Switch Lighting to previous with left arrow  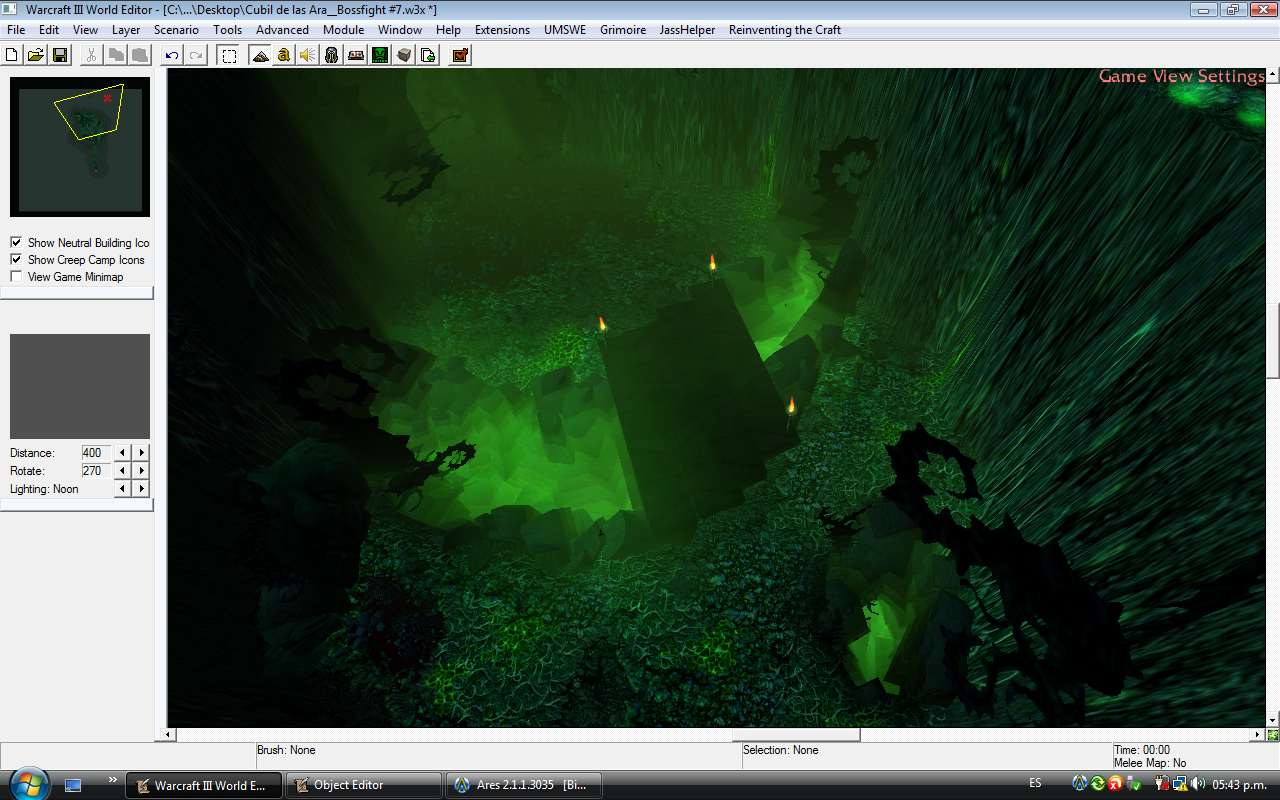point(123,489)
